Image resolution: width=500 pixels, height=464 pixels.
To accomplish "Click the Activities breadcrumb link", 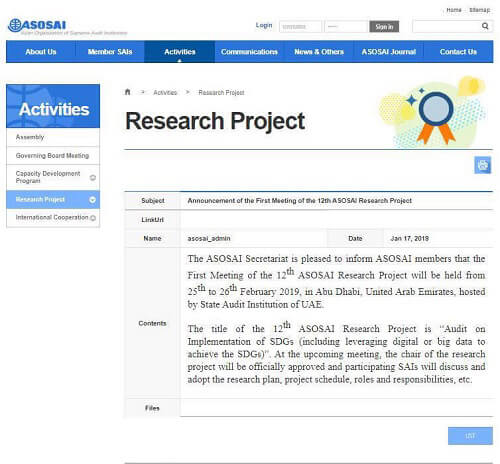I will pos(165,93).
